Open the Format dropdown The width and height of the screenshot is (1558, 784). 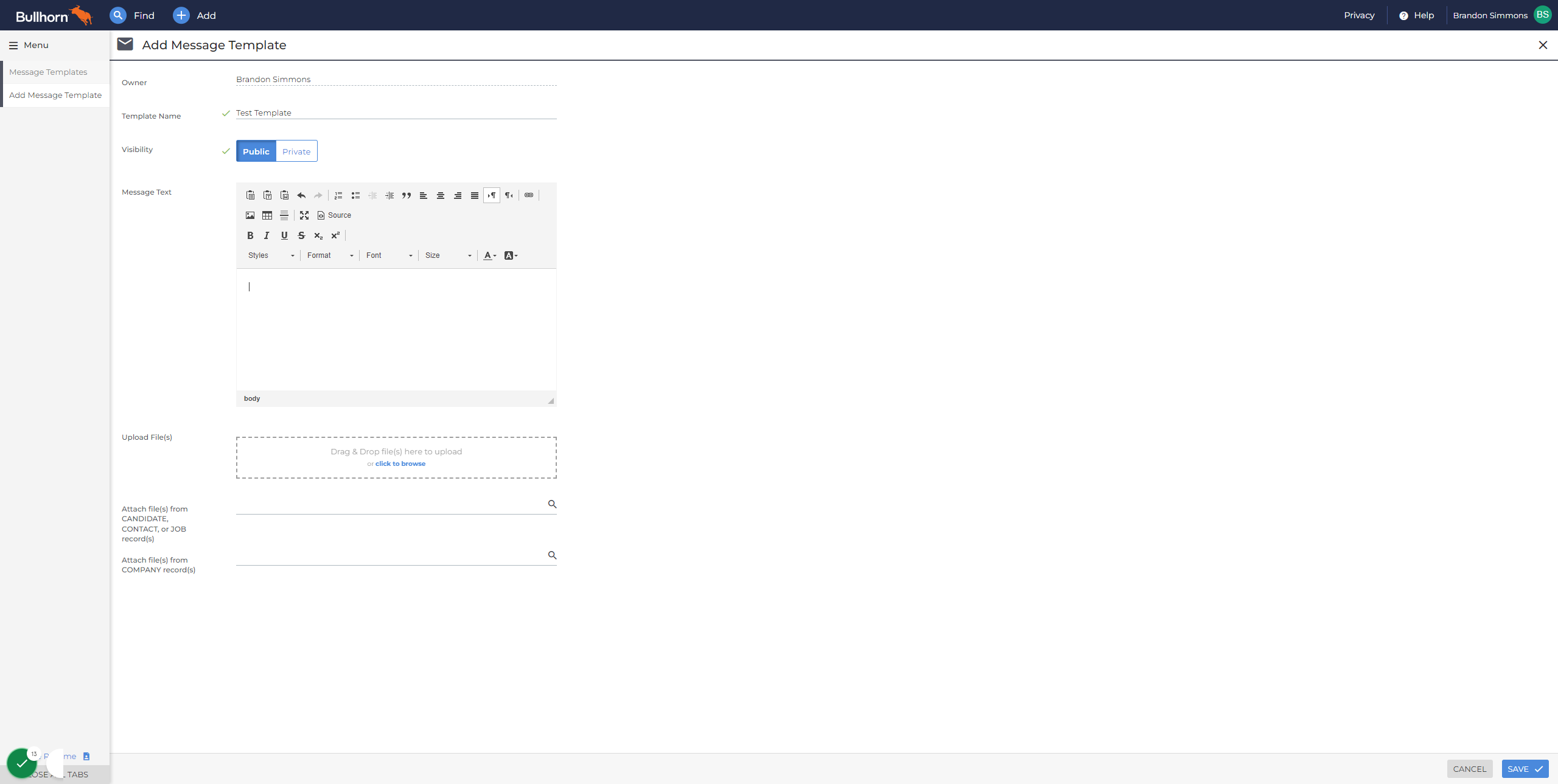(330, 255)
